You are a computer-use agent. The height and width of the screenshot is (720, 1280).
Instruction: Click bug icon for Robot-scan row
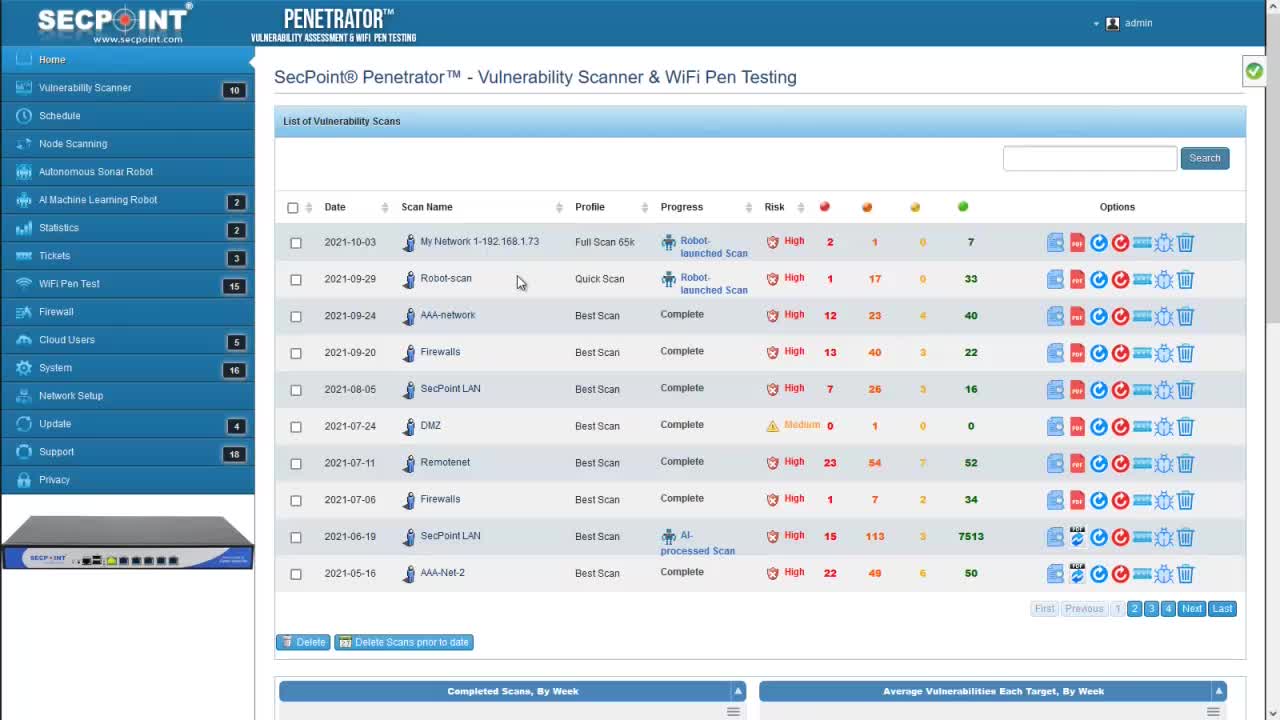(x=1163, y=280)
